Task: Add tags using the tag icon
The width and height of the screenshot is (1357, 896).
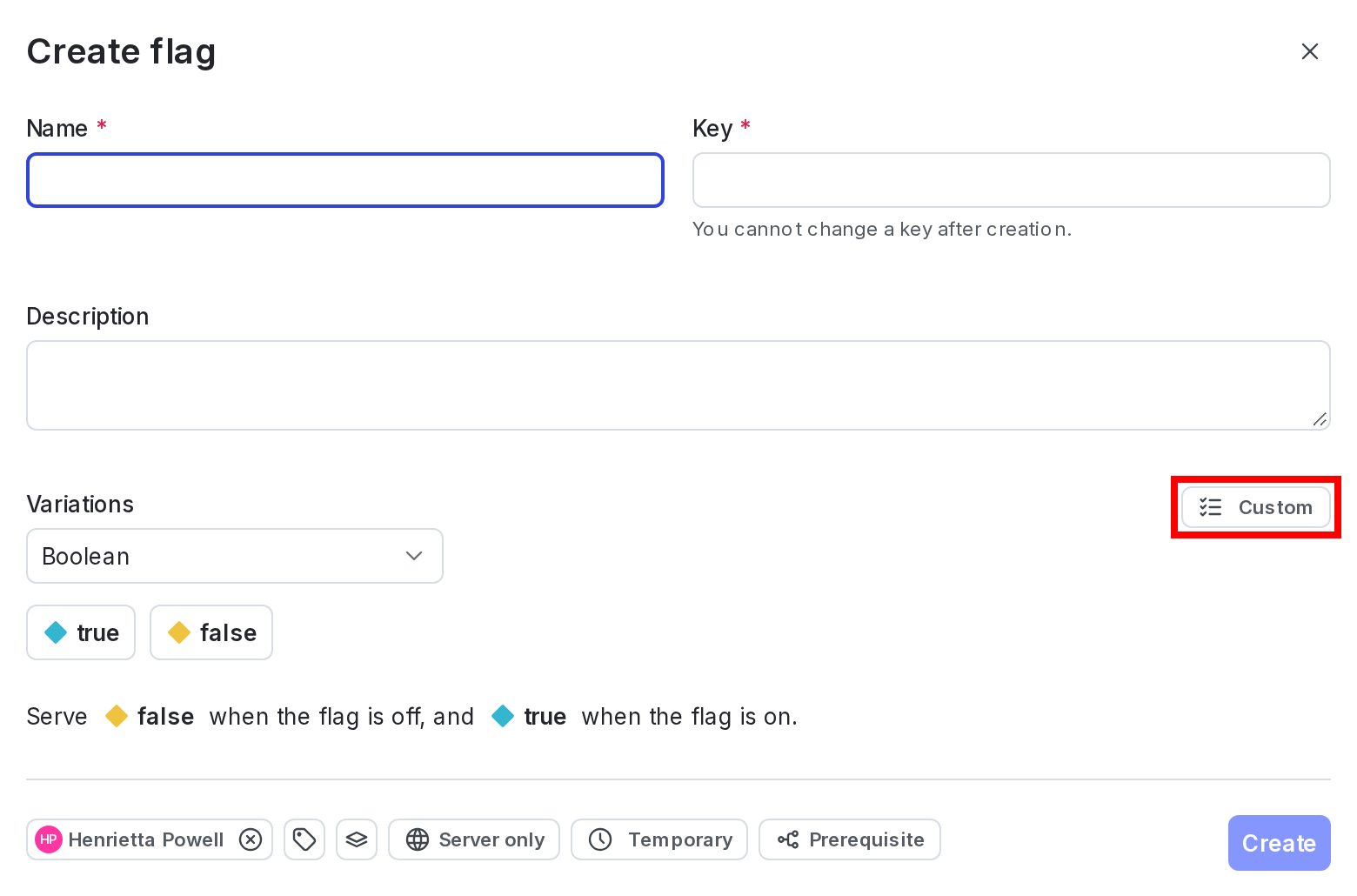Action: 304,839
